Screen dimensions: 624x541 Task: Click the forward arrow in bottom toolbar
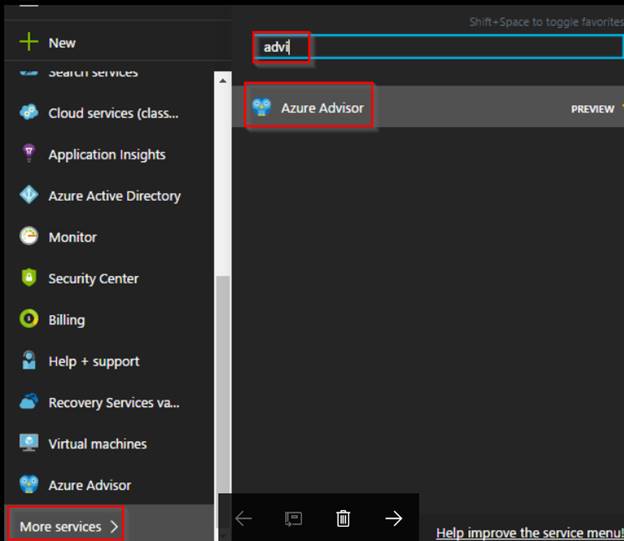(x=394, y=518)
